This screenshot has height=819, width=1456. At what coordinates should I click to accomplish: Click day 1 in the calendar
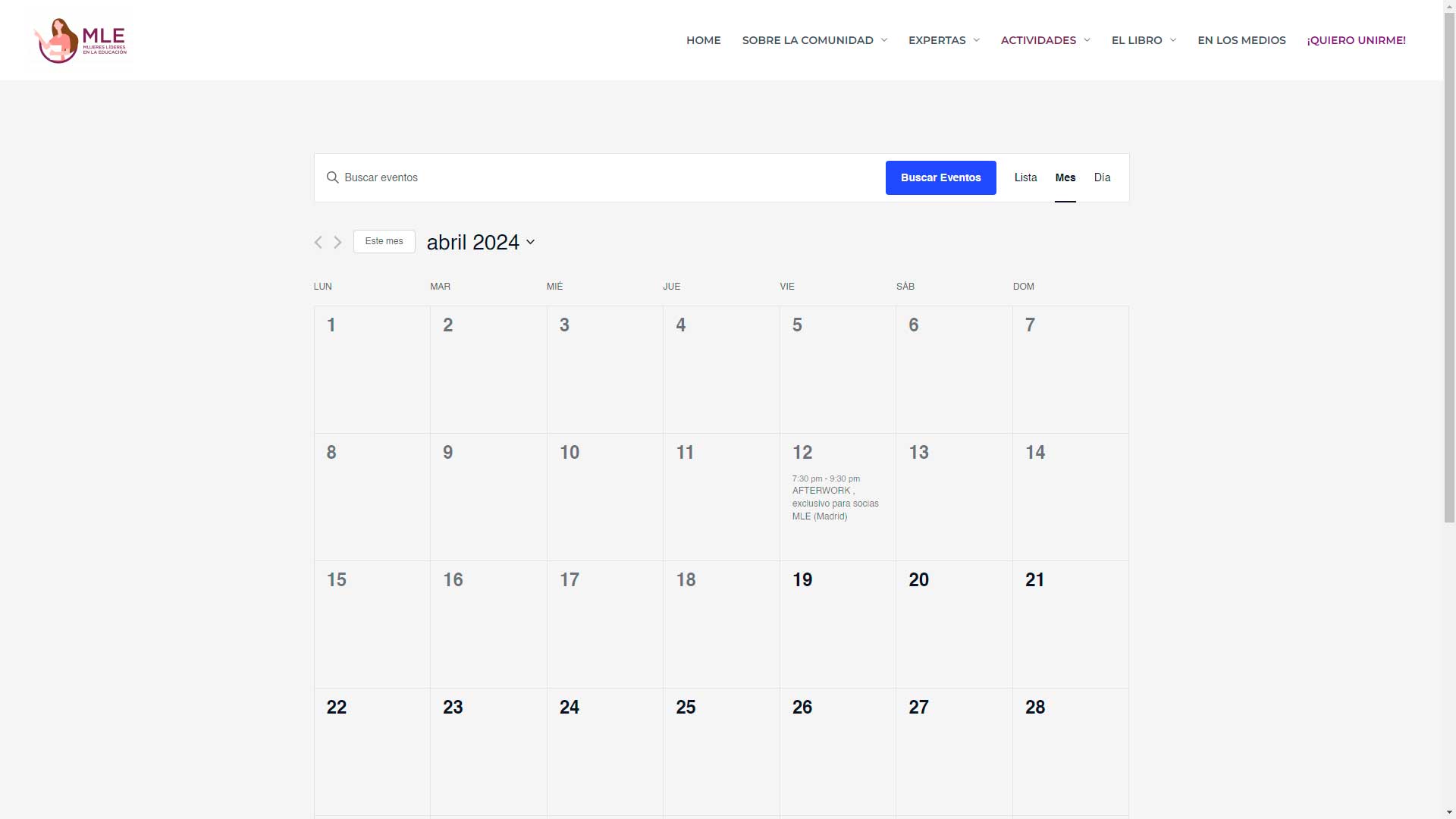coord(331,325)
